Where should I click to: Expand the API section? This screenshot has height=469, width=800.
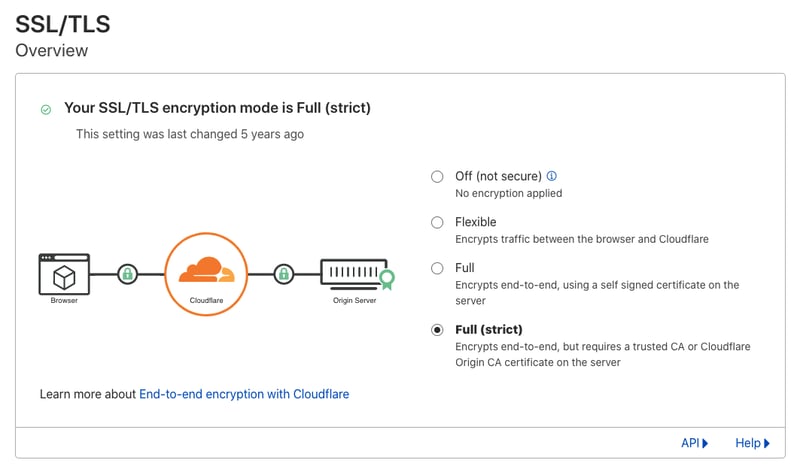pyautogui.click(x=694, y=443)
